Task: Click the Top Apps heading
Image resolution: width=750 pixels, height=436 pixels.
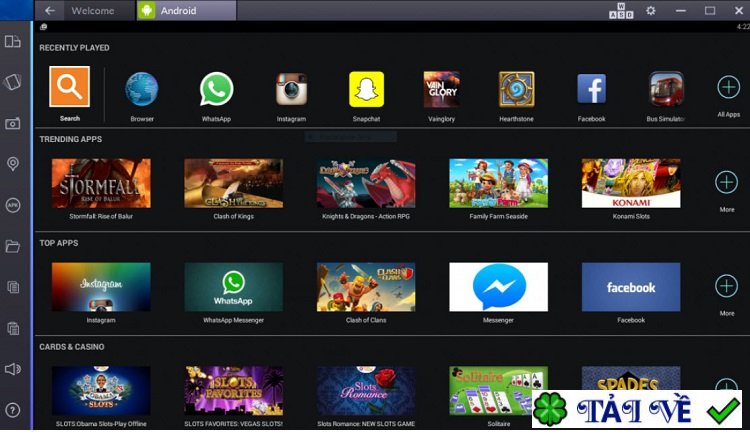Action: pyautogui.click(x=58, y=243)
